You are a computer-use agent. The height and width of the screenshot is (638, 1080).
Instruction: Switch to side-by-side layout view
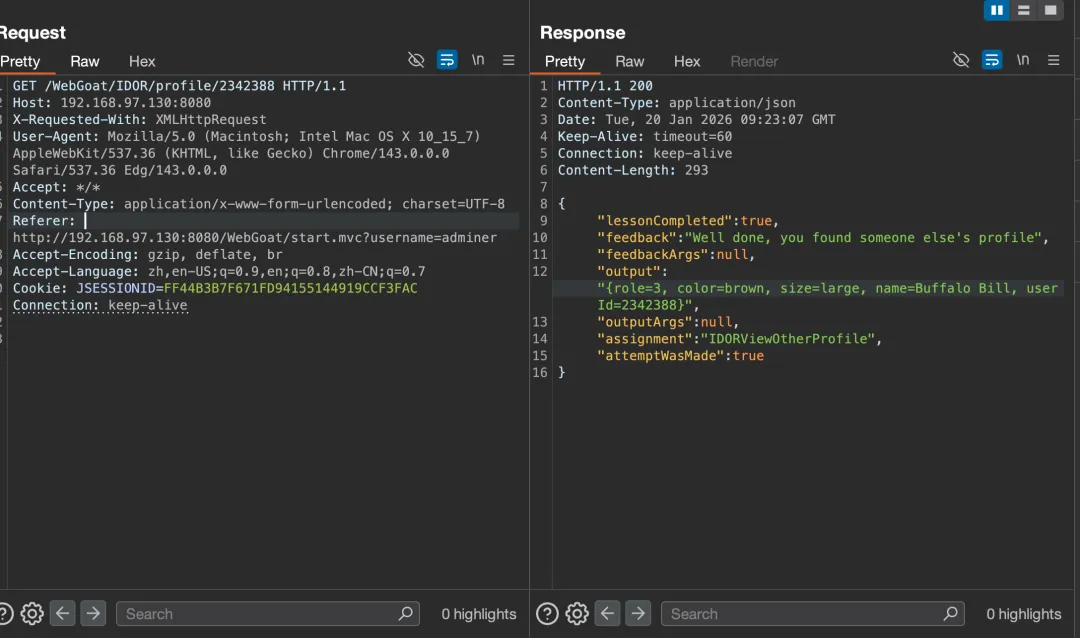pos(997,10)
